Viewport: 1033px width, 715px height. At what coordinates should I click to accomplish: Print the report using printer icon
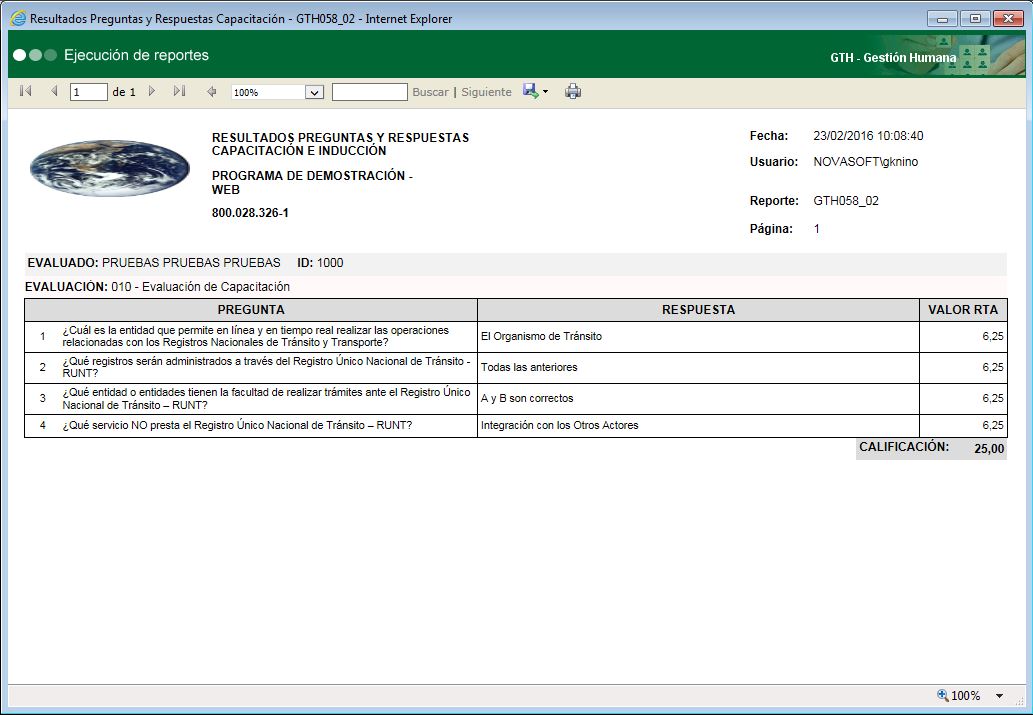click(573, 92)
